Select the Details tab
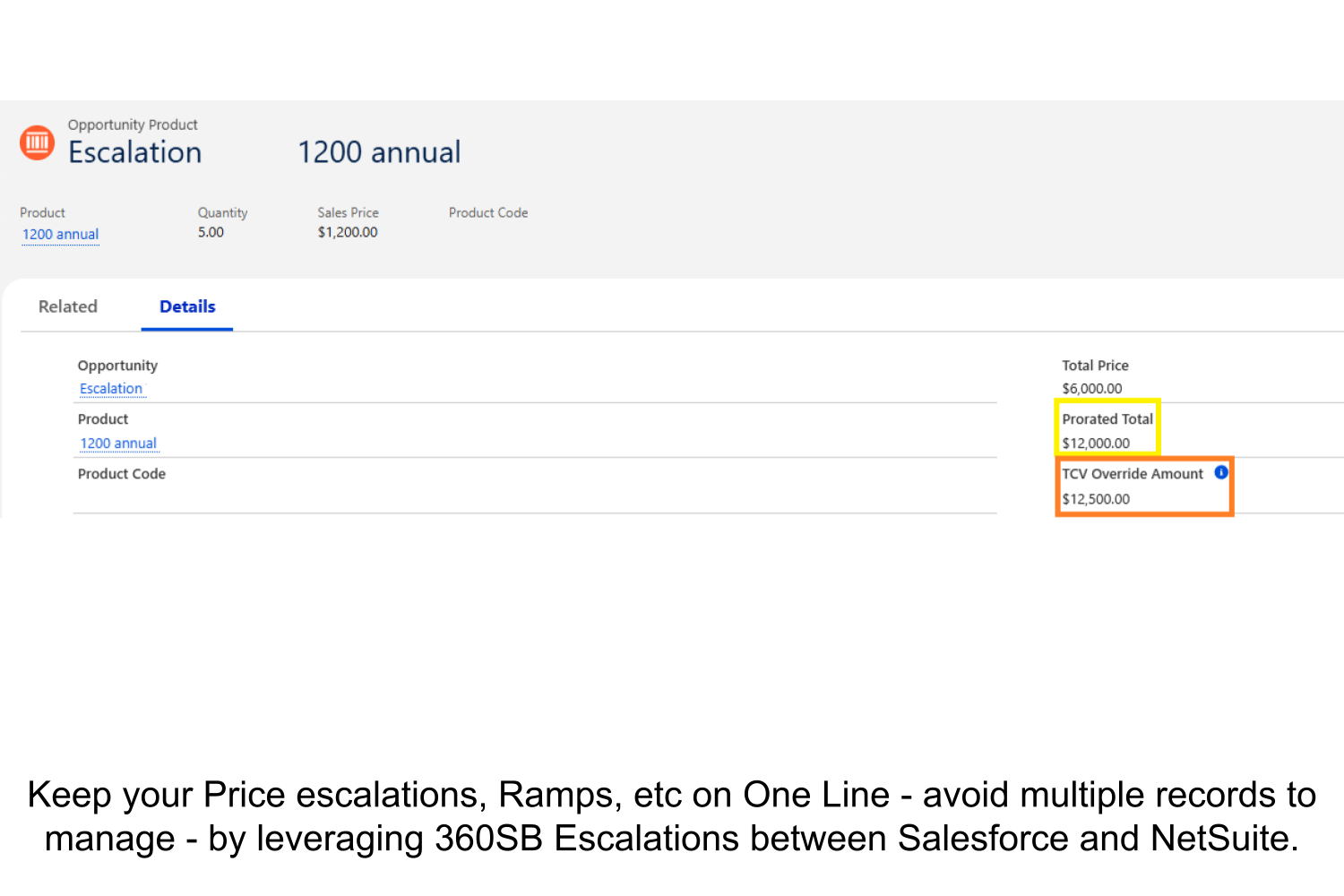This screenshot has height=896, width=1344. tap(187, 306)
